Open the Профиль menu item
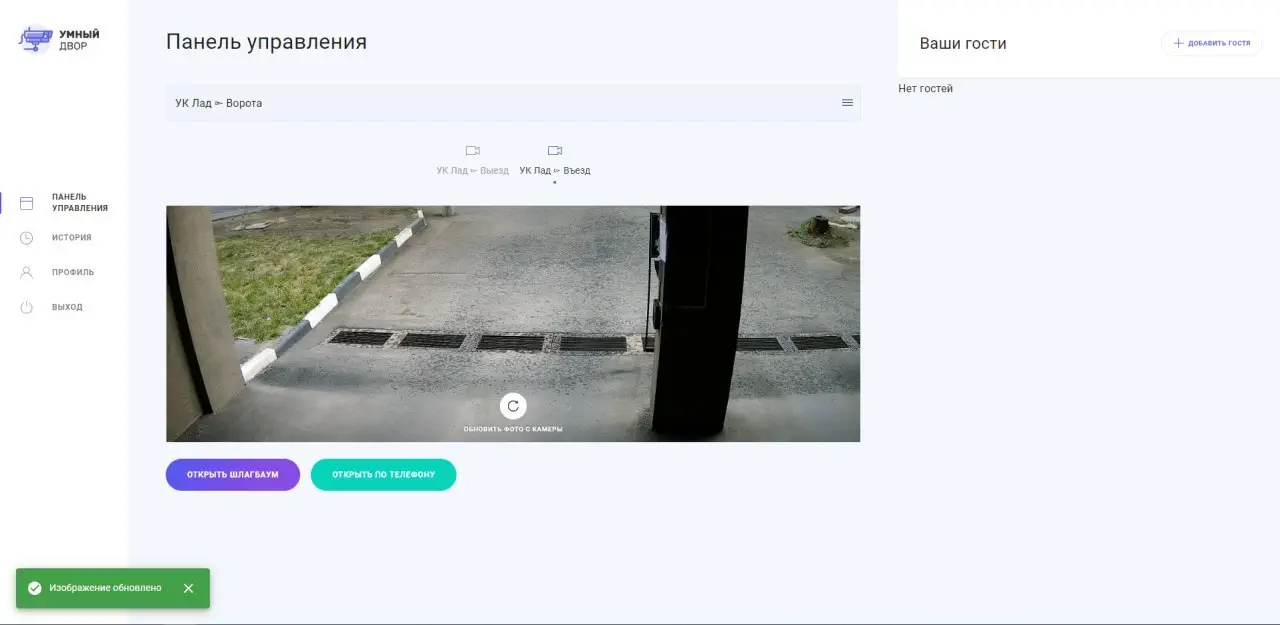Image resolution: width=1280 pixels, height=625 pixels. (x=73, y=272)
